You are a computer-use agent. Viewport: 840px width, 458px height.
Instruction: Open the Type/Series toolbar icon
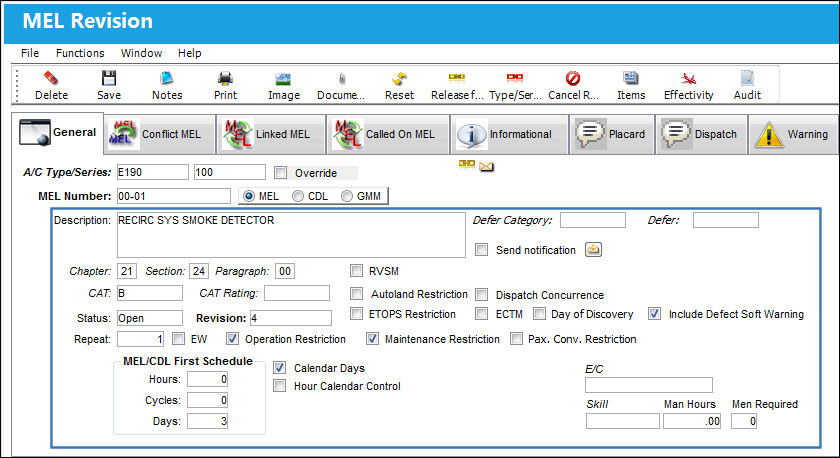pos(515,78)
